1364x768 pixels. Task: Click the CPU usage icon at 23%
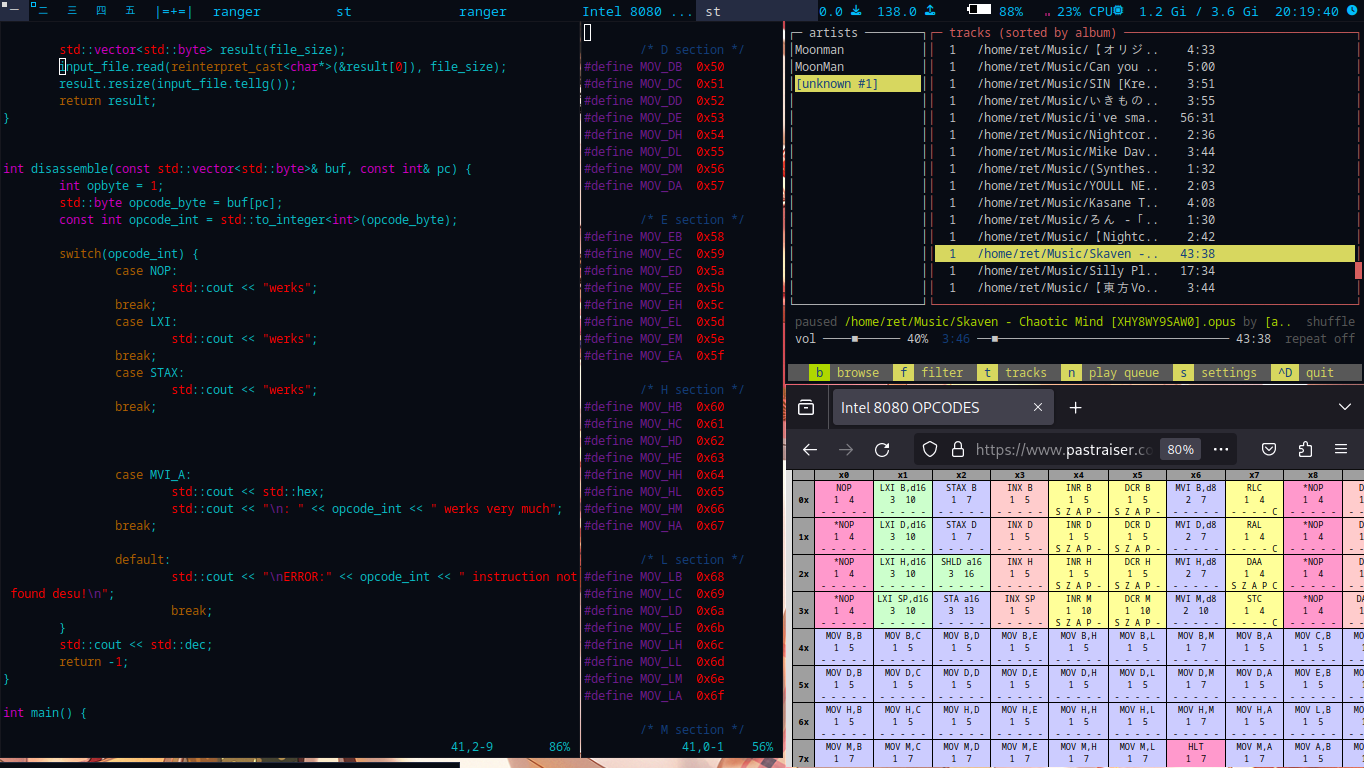[x=1118, y=11]
